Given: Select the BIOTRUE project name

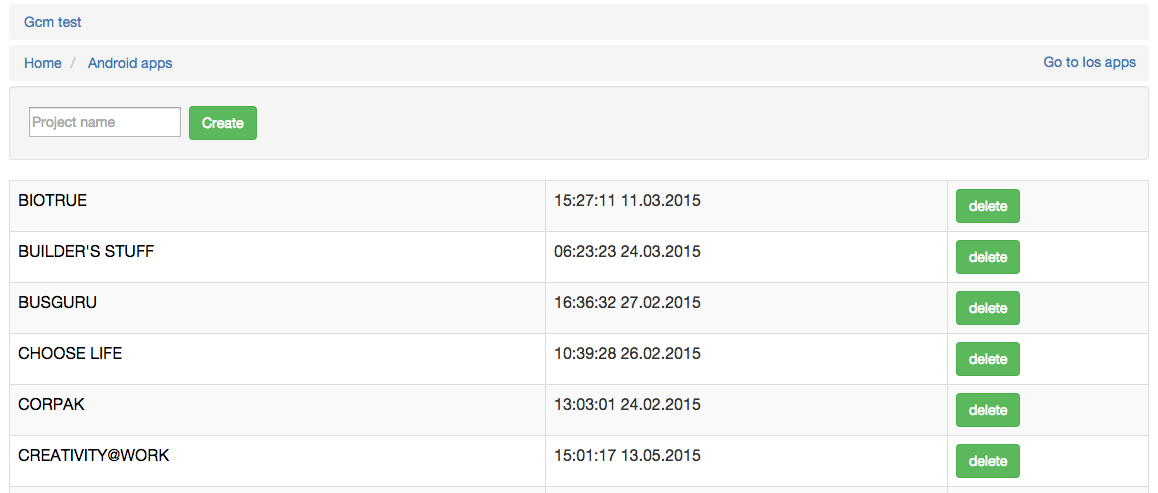Looking at the screenshot, I should (53, 201).
